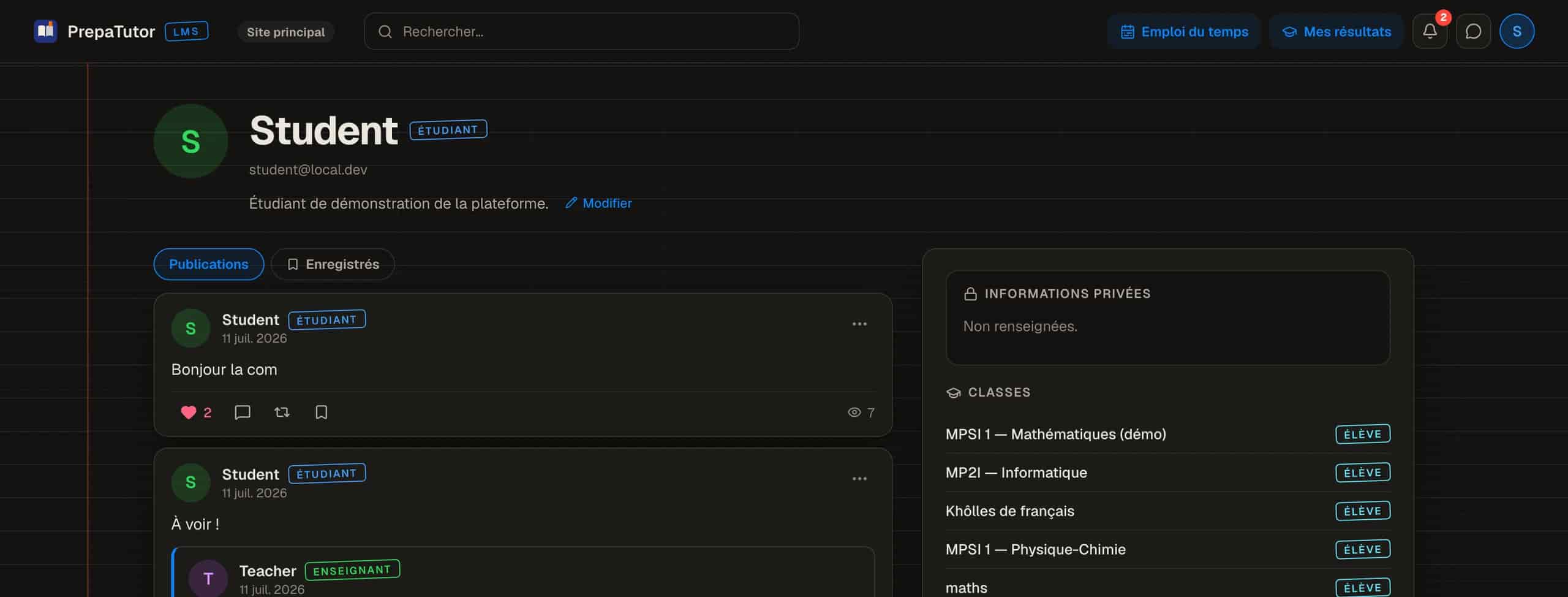1568x597 pixels.
Task: Like the "Bonjour la com" post heart
Action: (x=189, y=412)
